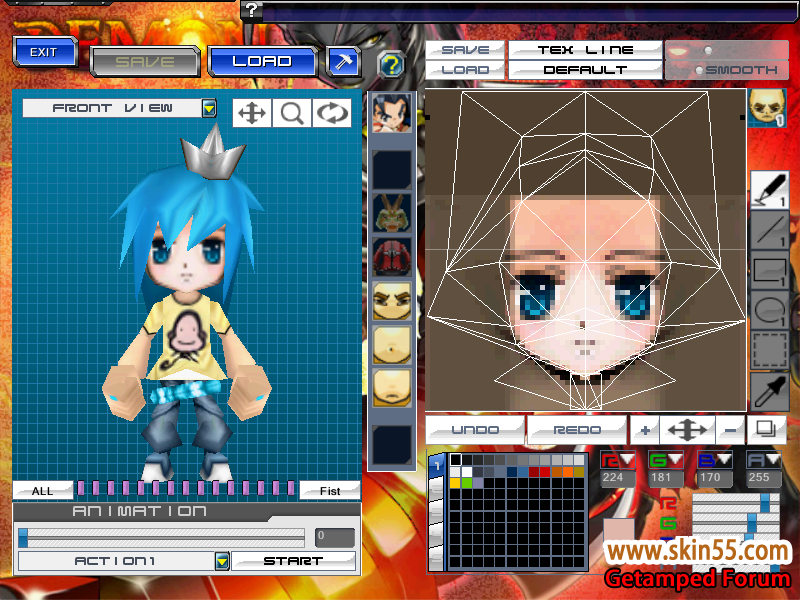This screenshot has width=800, height=600.
Task: Click the DEFAULT button
Action: pos(585,70)
